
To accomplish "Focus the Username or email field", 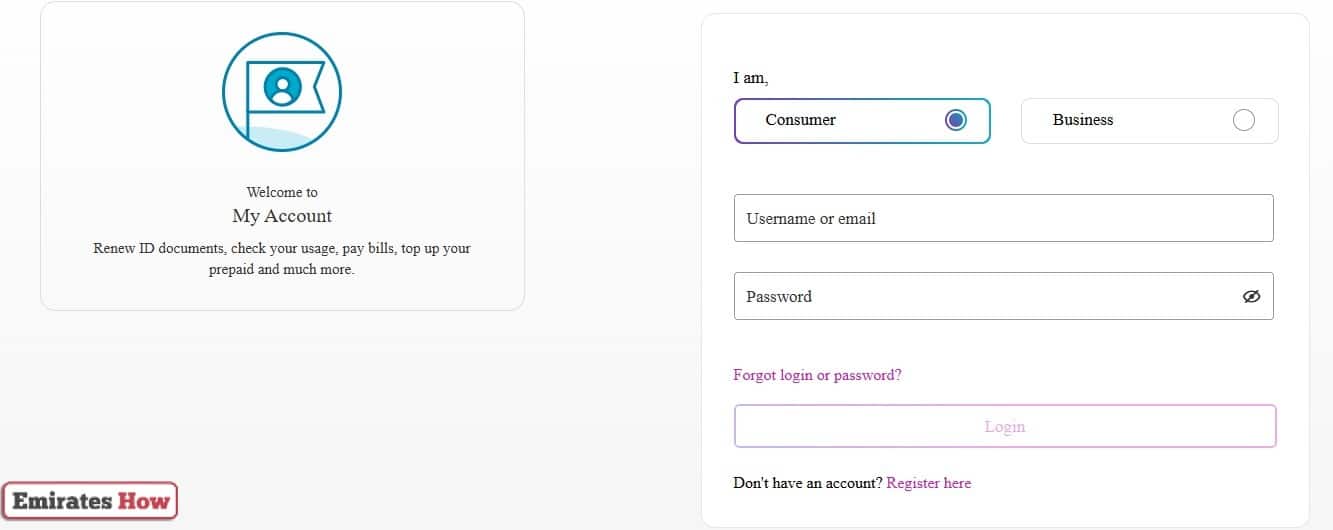I will click(x=1003, y=218).
